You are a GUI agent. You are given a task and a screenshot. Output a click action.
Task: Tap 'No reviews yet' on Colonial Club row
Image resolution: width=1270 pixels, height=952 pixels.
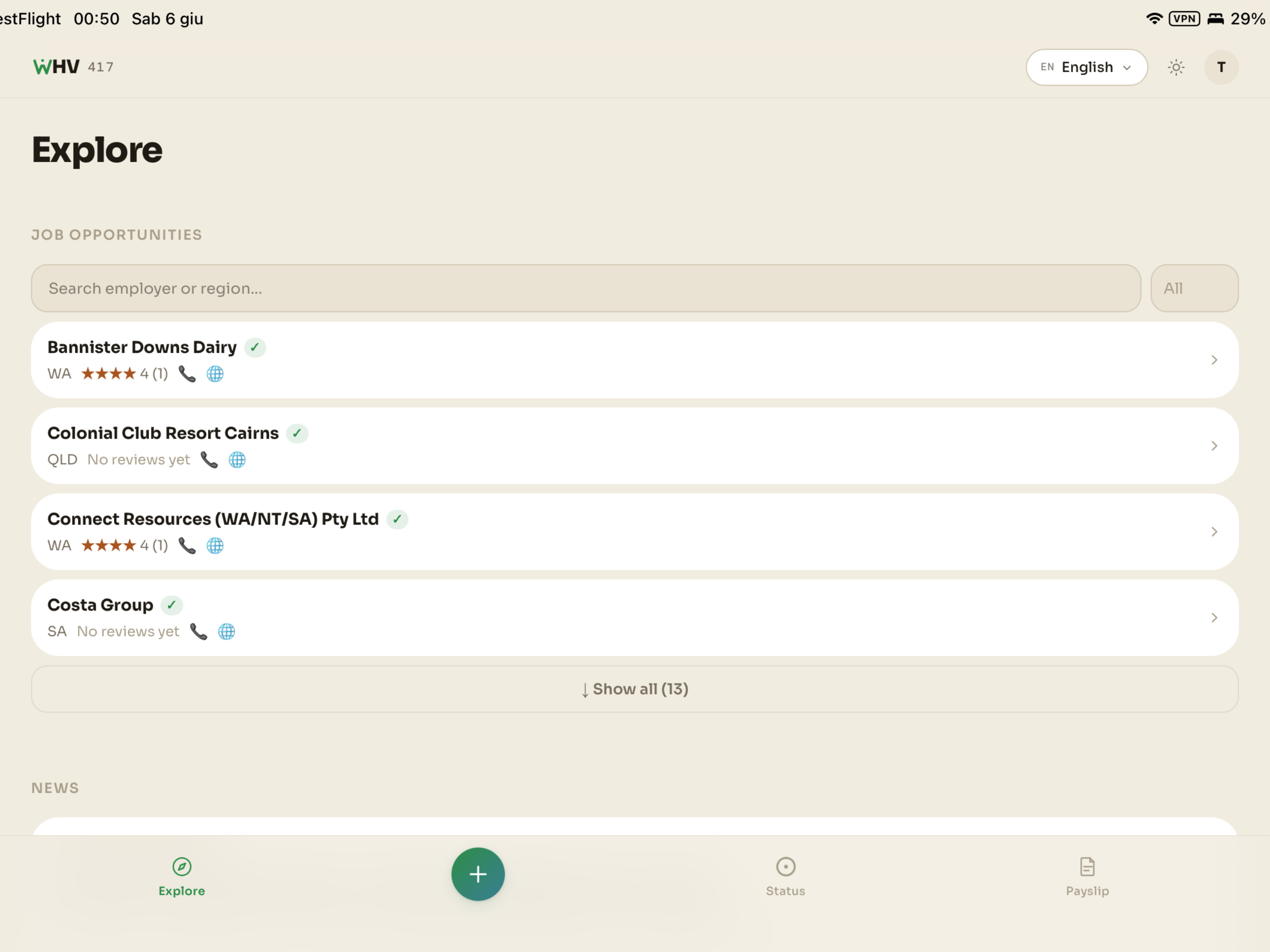coord(138,460)
